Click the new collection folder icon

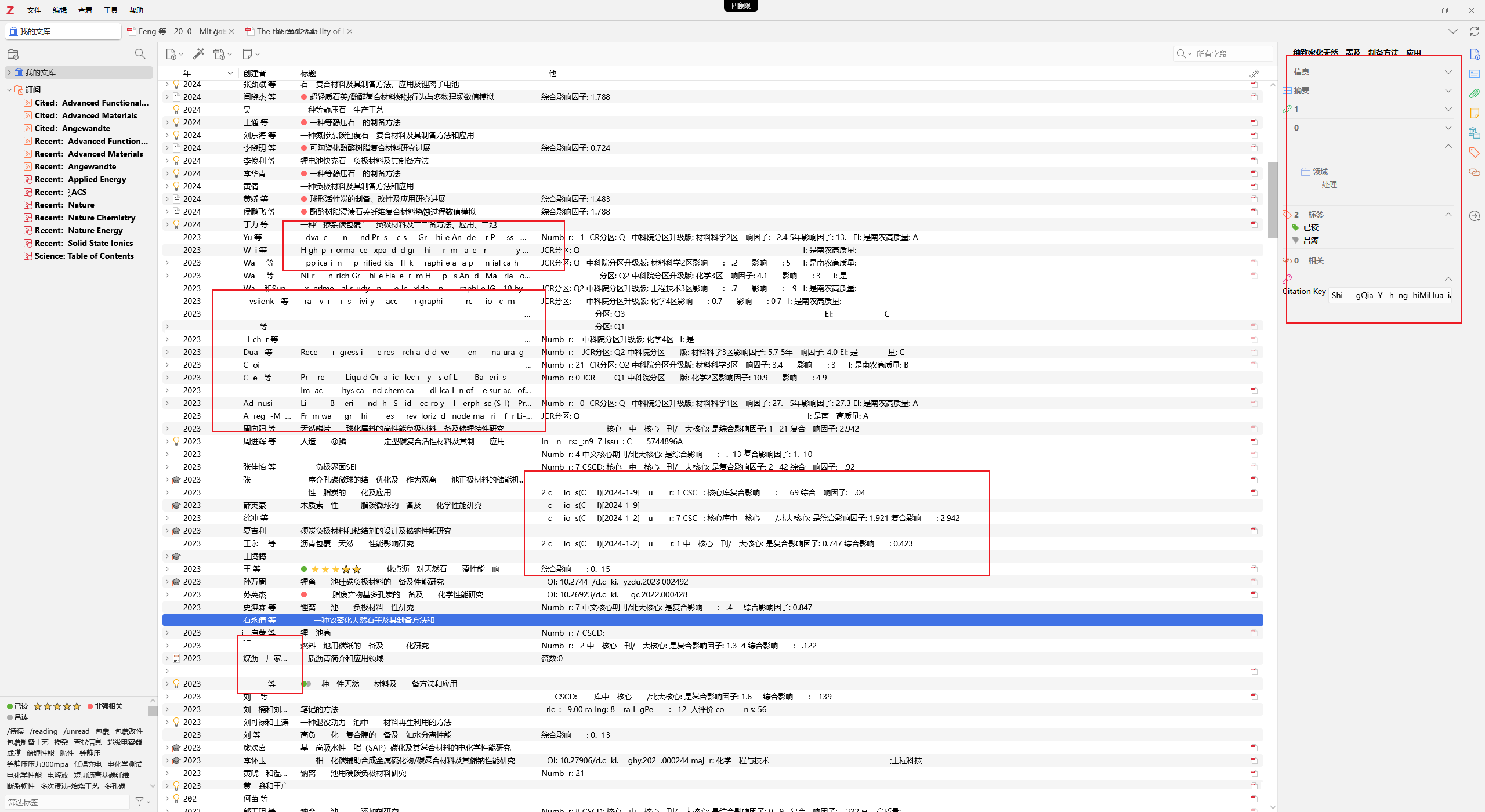point(13,55)
